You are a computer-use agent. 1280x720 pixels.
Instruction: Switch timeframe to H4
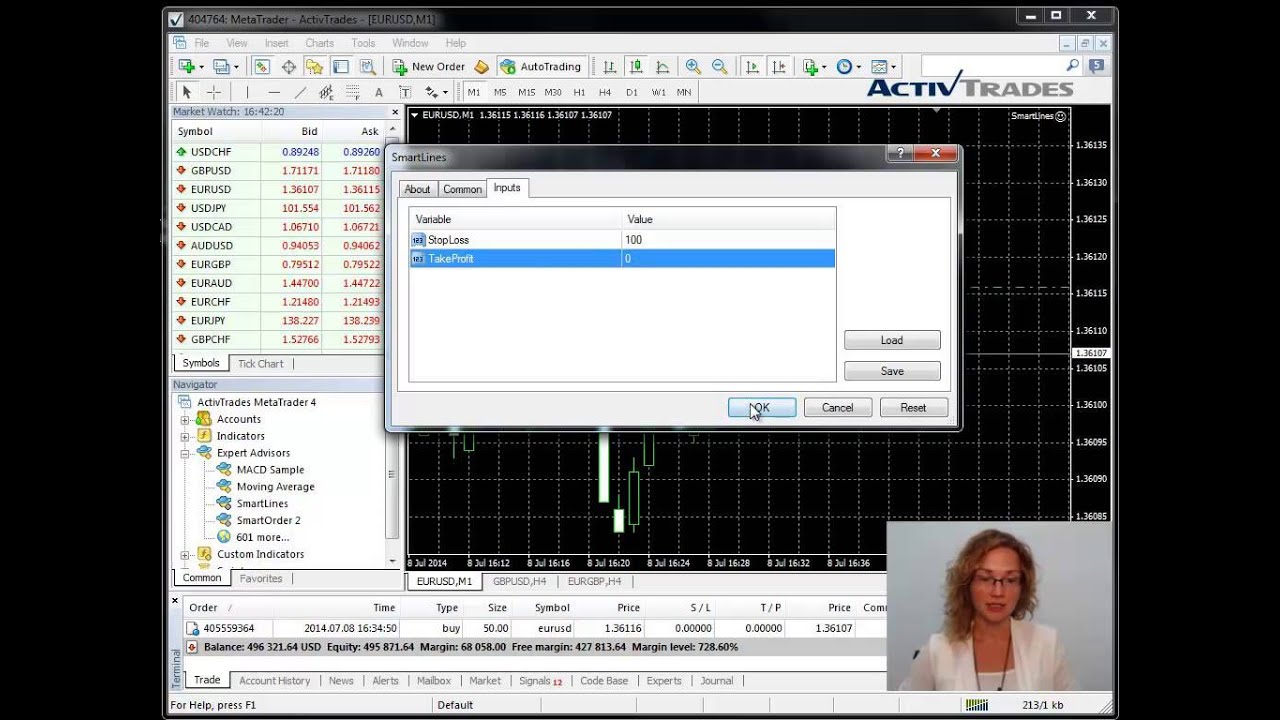(x=605, y=92)
